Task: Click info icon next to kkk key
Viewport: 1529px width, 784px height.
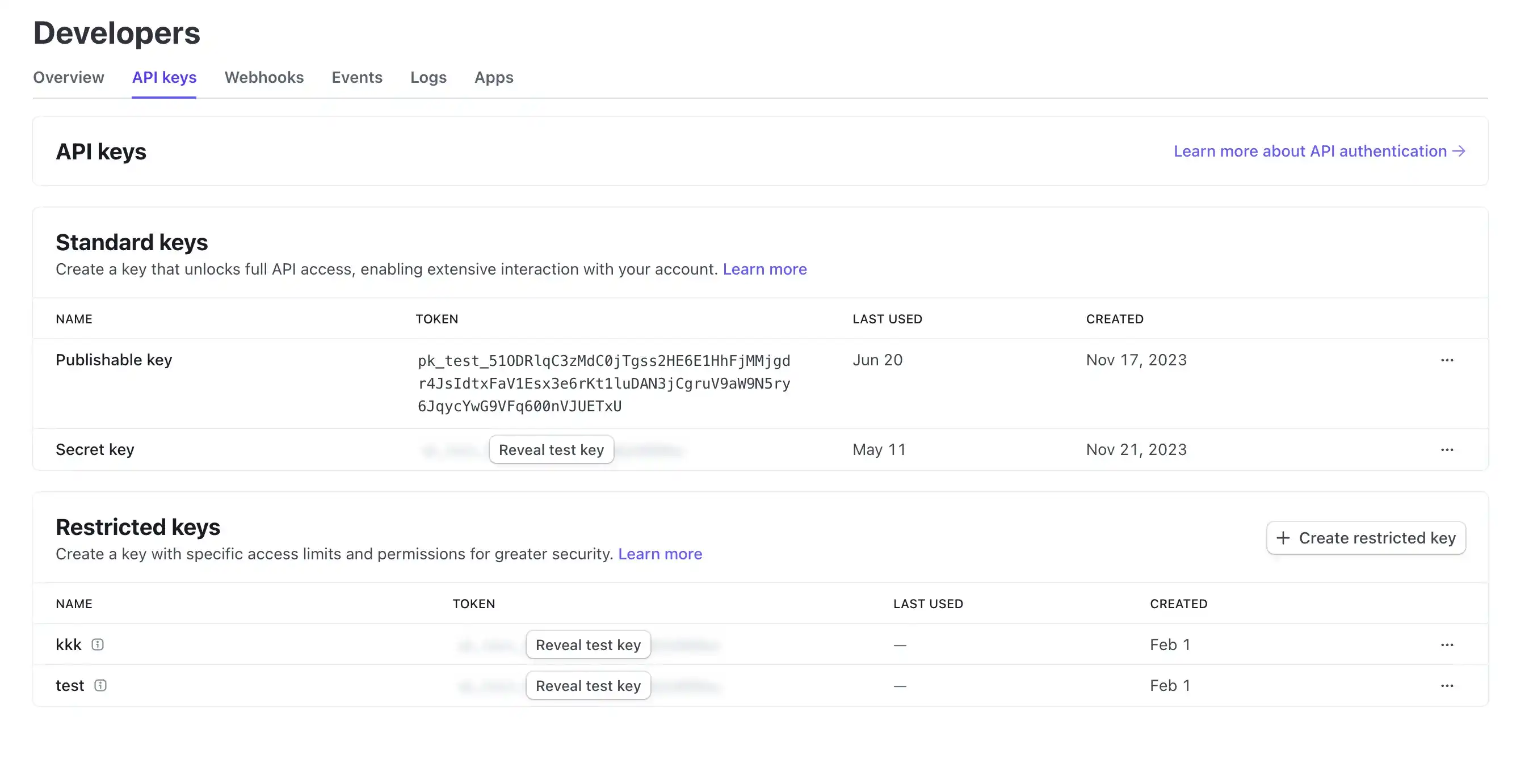Action: pyautogui.click(x=98, y=644)
